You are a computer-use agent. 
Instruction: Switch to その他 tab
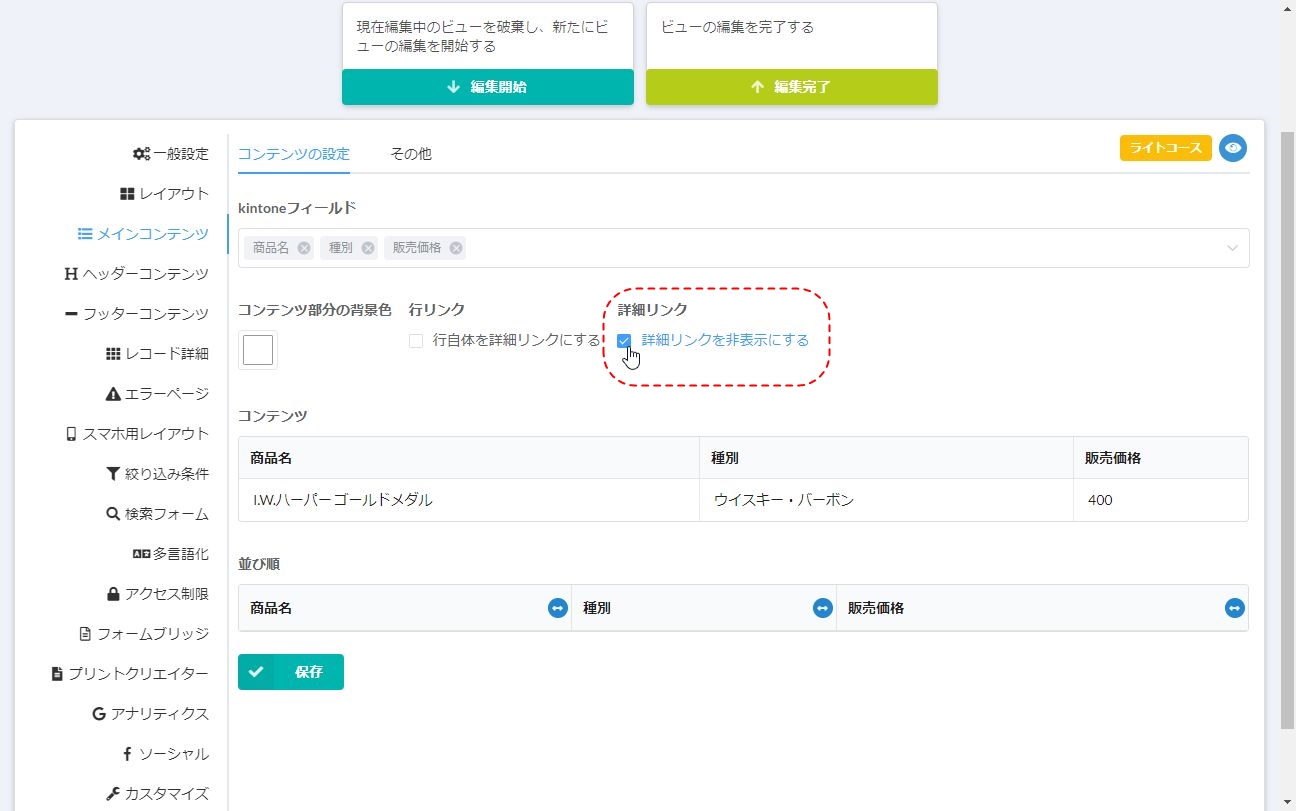pos(411,154)
